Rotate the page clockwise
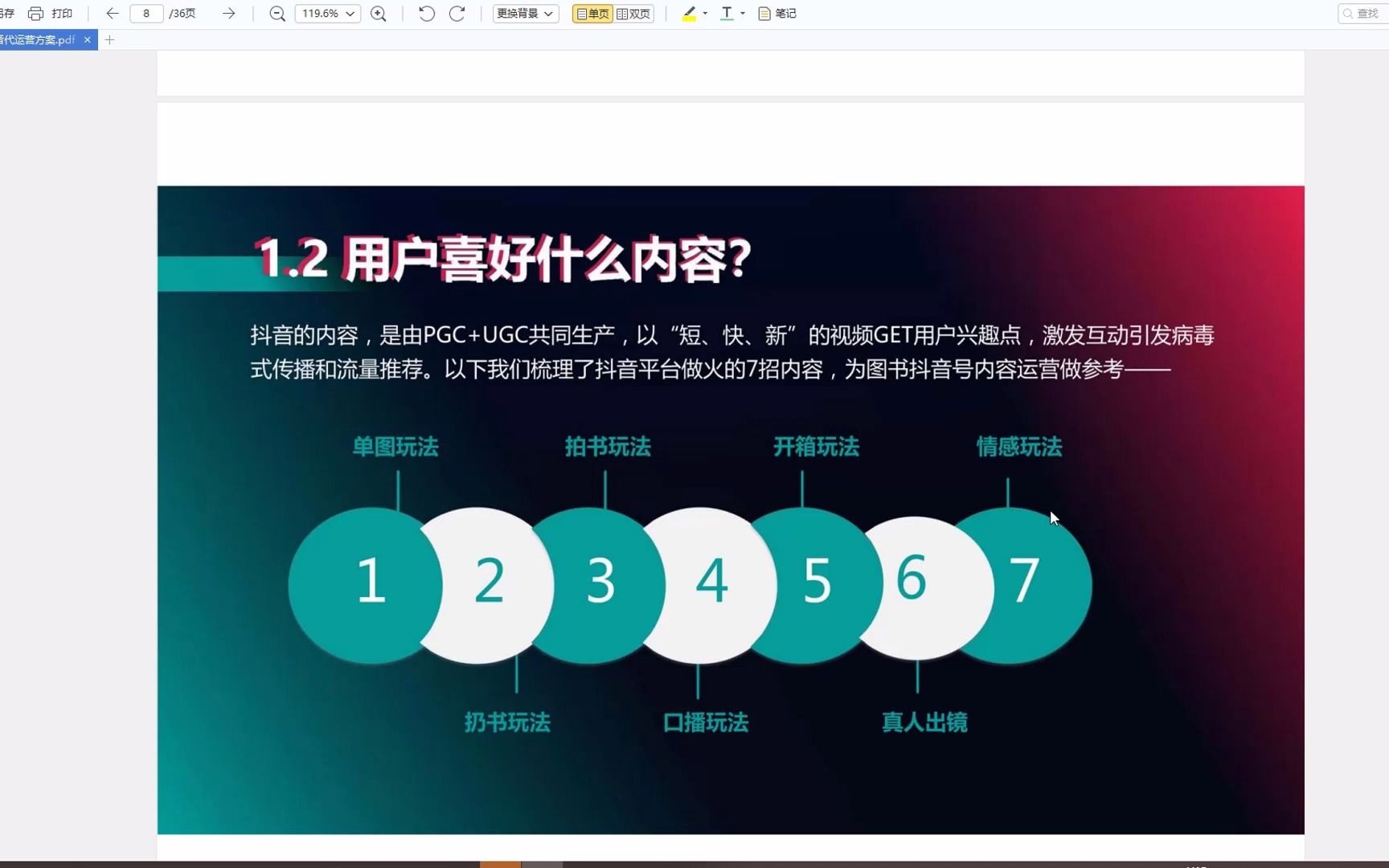Viewport: 1389px width, 868px height. 457,14
